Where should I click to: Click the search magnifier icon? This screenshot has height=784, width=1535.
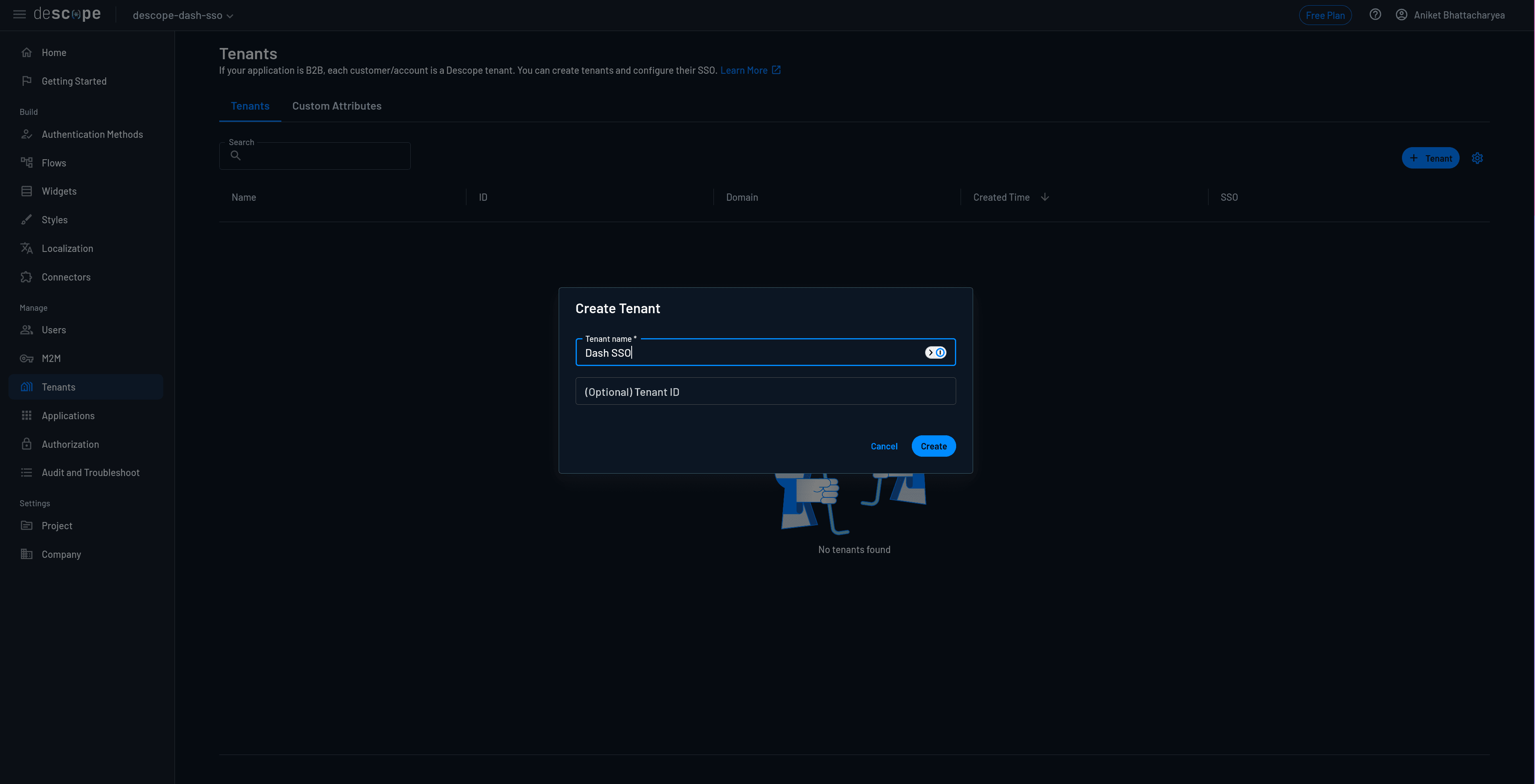235,156
